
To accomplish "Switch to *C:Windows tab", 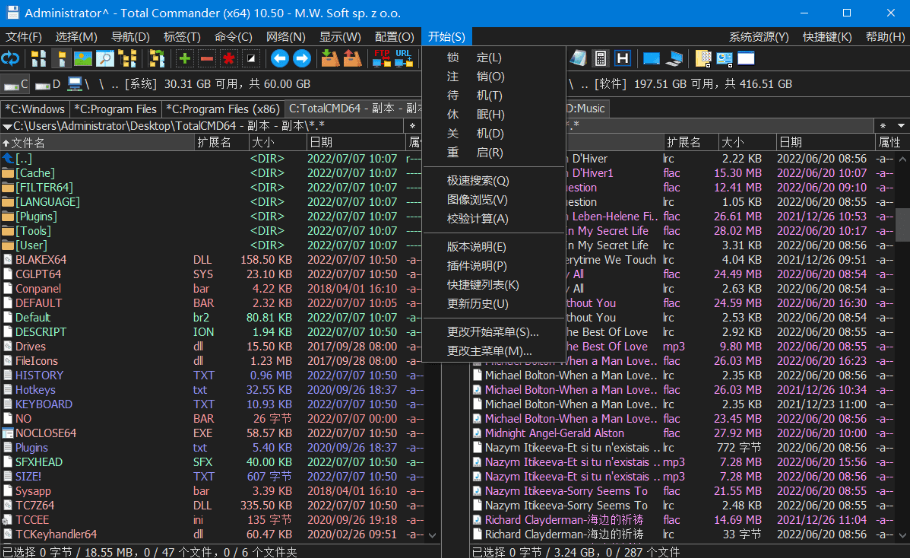I will 35,109.
